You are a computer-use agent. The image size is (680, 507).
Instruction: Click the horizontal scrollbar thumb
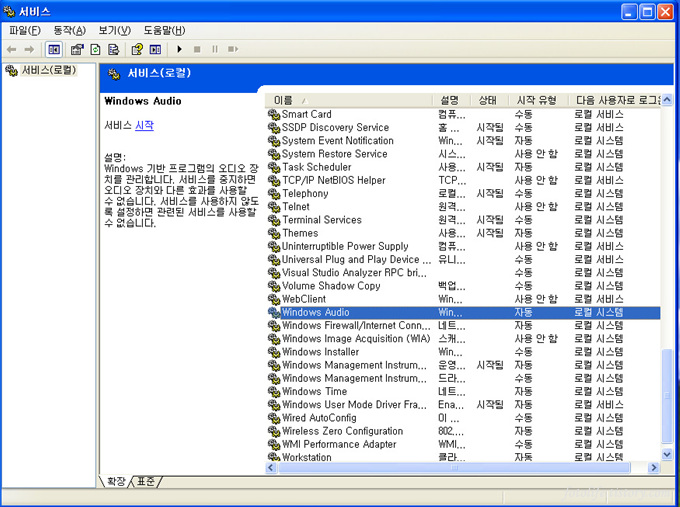click(x=454, y=468)
